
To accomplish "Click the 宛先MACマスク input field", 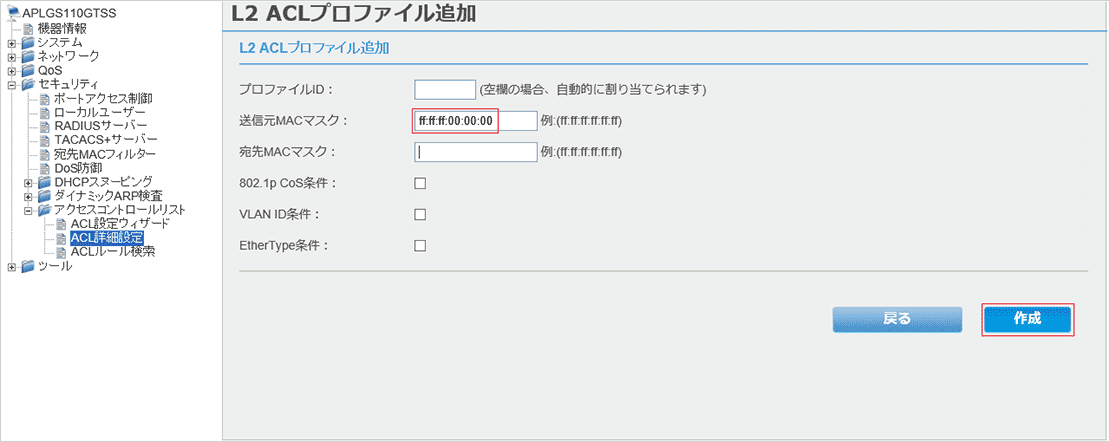I will tap(476, 152).
